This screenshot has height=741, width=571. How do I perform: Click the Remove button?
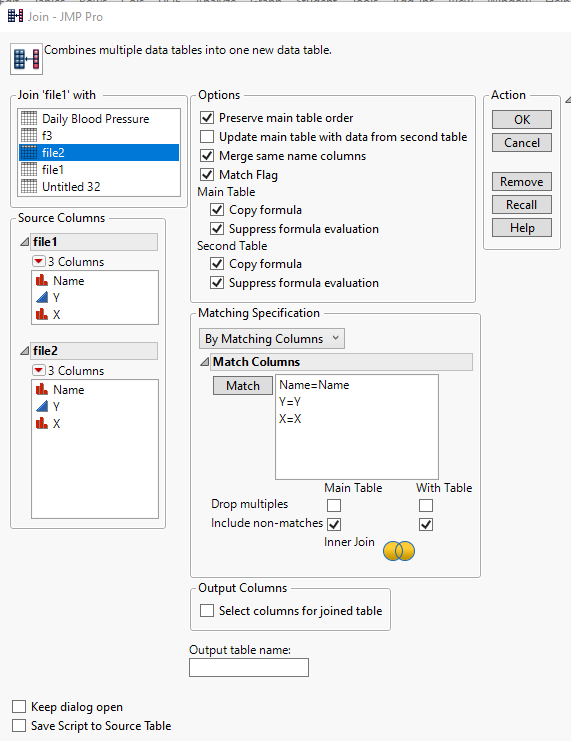tap(522, 181)
